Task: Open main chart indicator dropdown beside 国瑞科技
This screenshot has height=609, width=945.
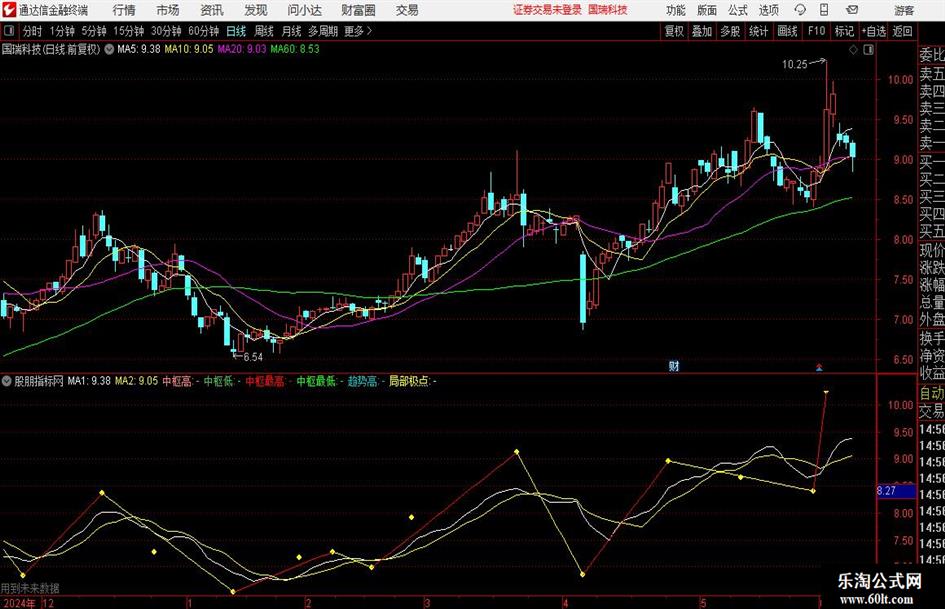Action: click(x=109, y=49)
